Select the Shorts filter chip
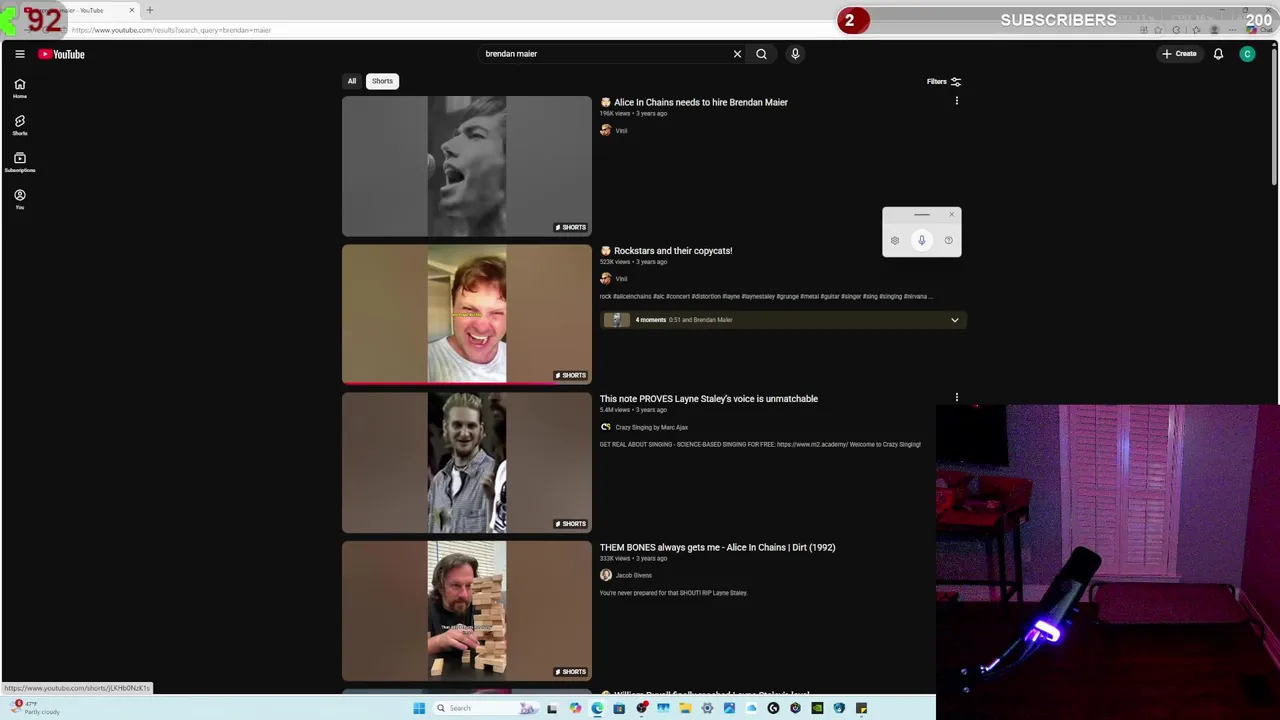The height and width of the screenshot is (720, 1280). (x=382, y=81)
